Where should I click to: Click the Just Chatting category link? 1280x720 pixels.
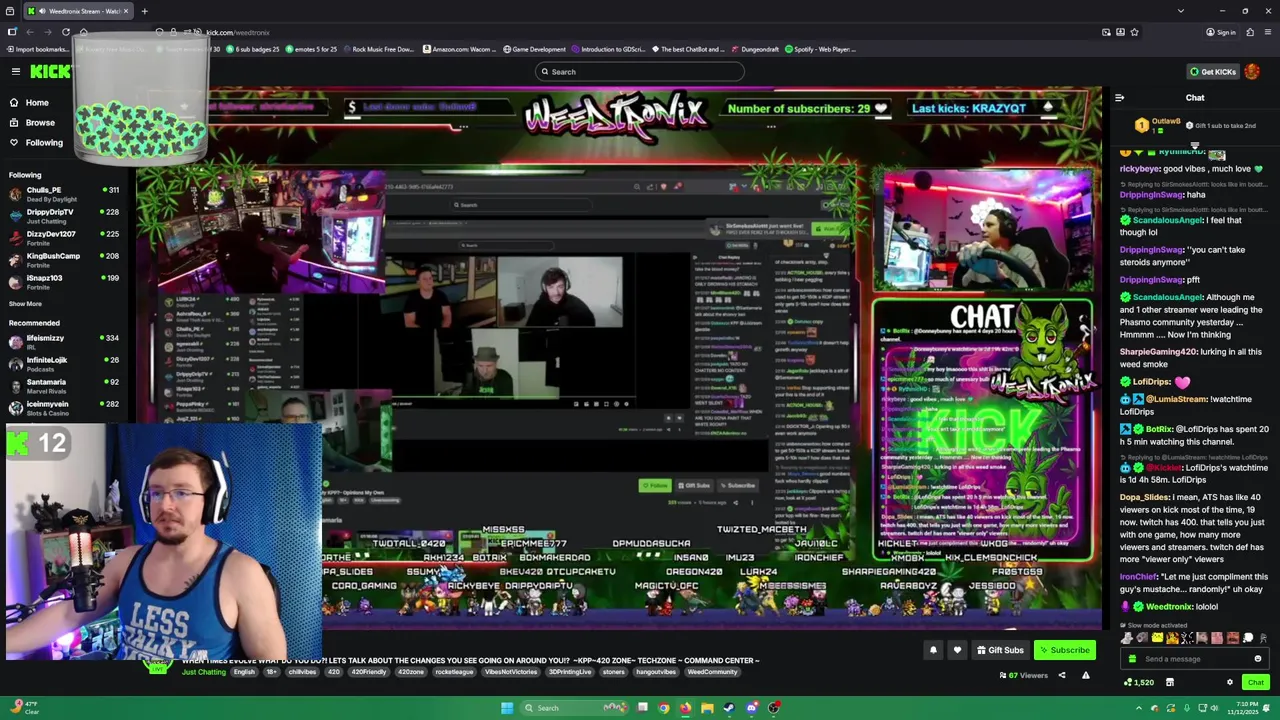coord(204,672)
